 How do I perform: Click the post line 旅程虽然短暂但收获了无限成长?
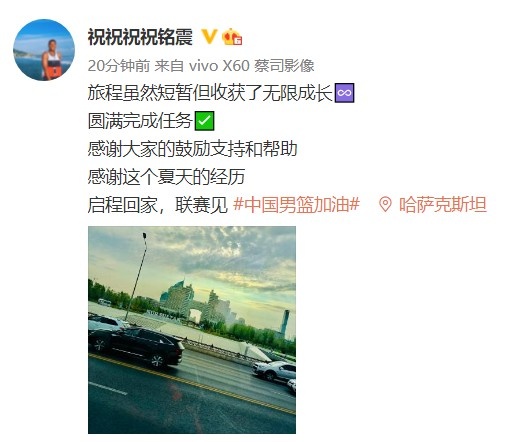tap(210, 93)
